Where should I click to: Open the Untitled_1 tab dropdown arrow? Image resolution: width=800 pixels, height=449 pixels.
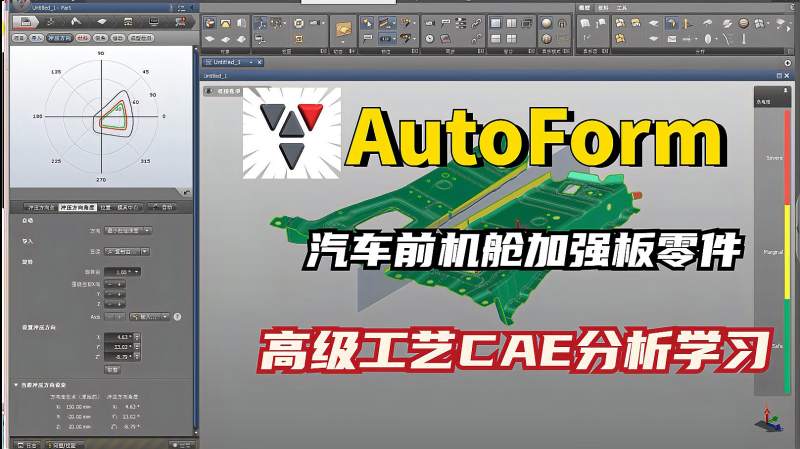[x=251, y=62]
